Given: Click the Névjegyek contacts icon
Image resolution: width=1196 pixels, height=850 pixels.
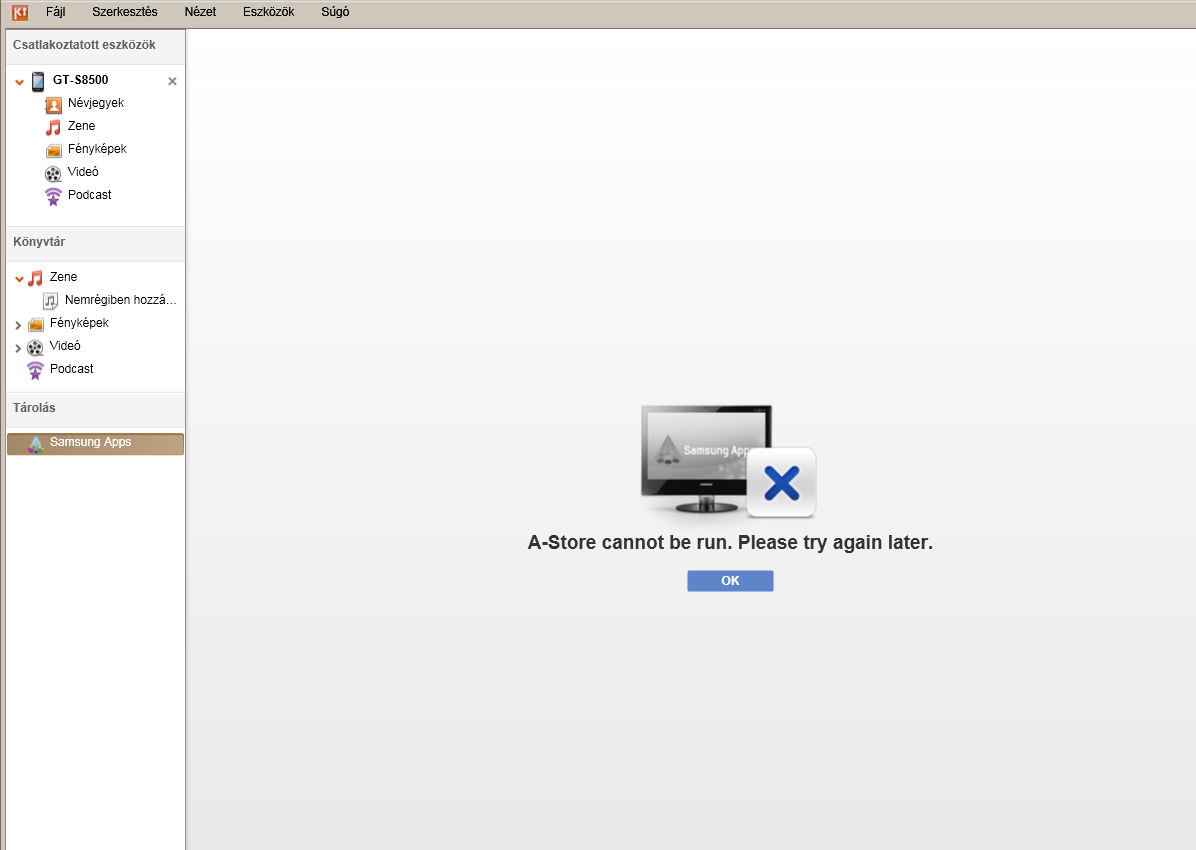Looking at the screenshot, I should coord(53,105).
